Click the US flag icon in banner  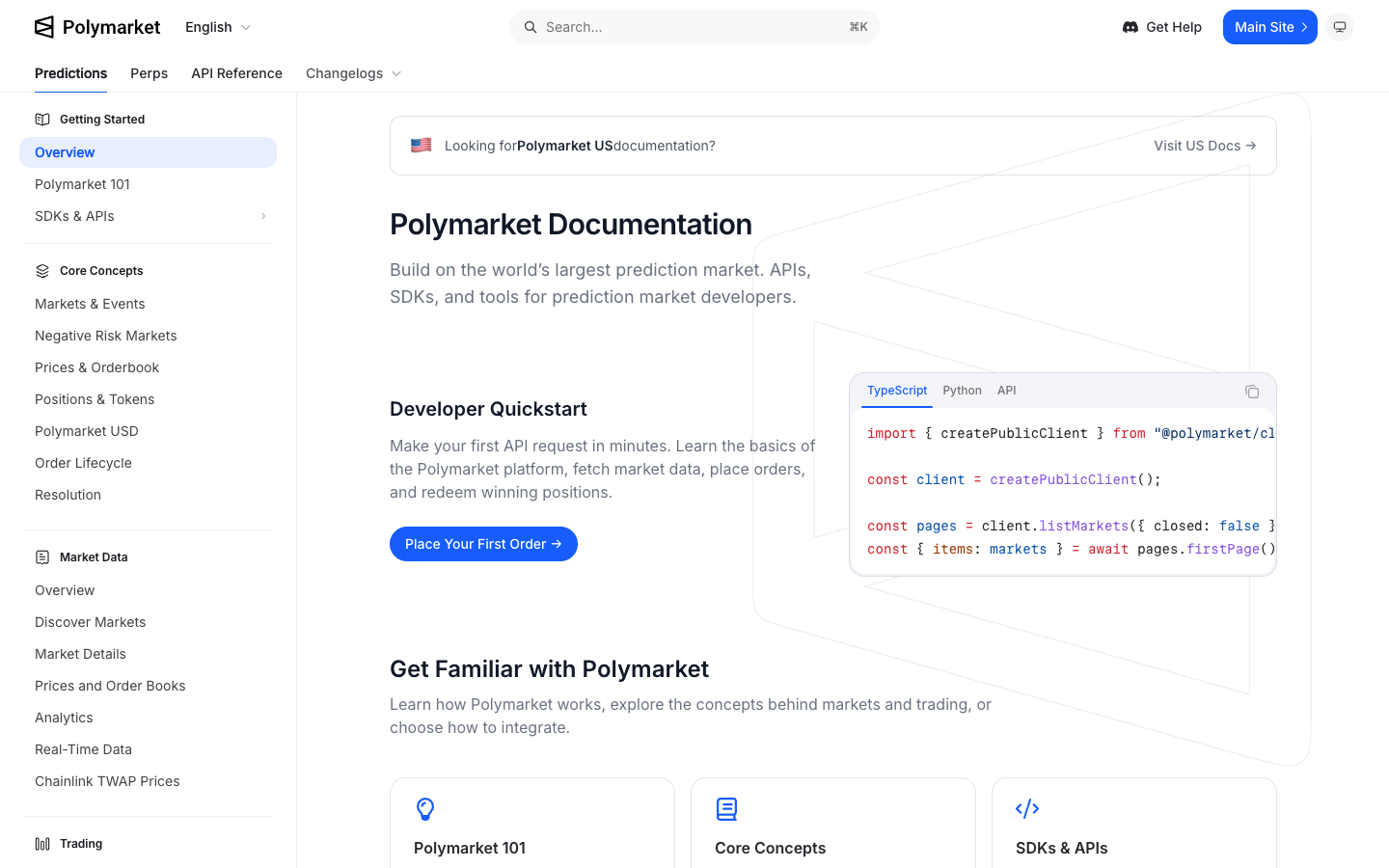(422, 146)
